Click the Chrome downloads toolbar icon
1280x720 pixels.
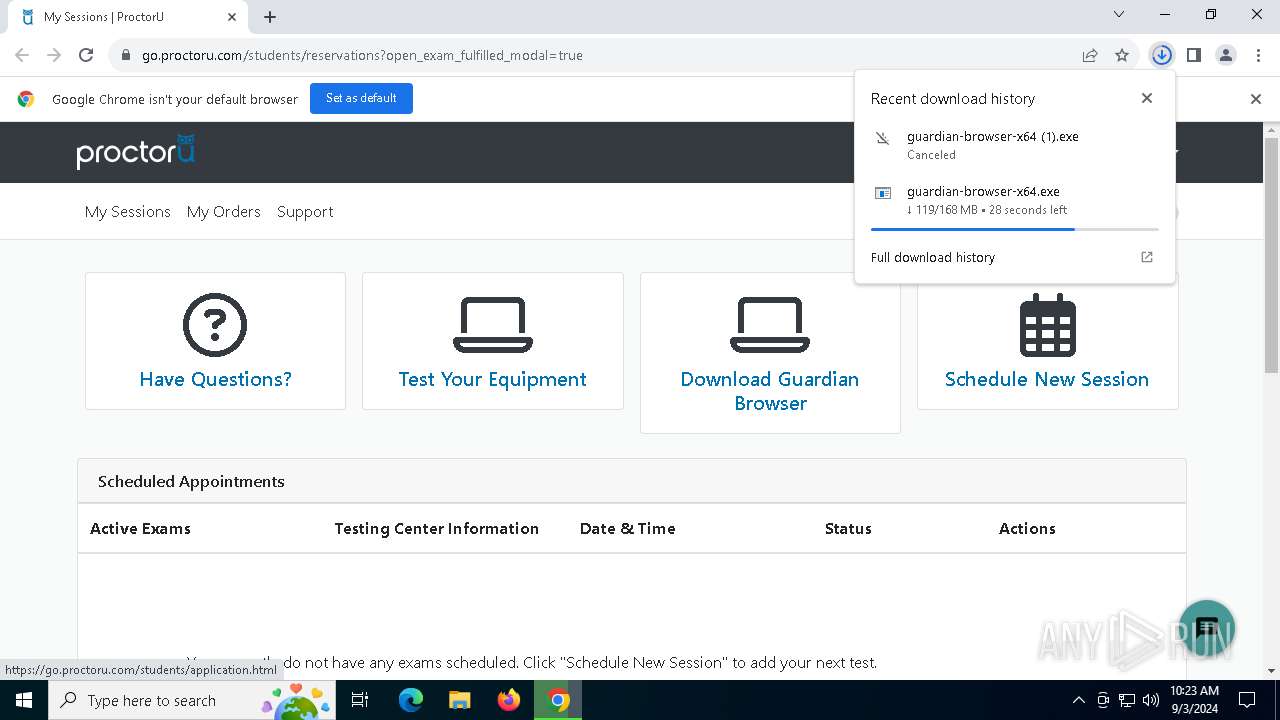click(x=1161, y=55)
